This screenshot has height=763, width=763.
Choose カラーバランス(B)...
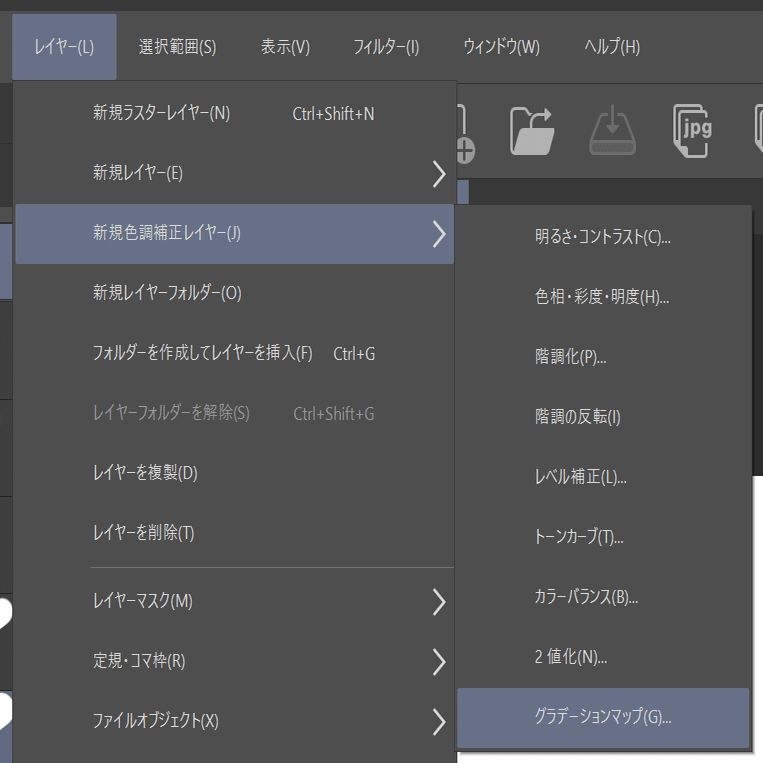tap(603, 597)
